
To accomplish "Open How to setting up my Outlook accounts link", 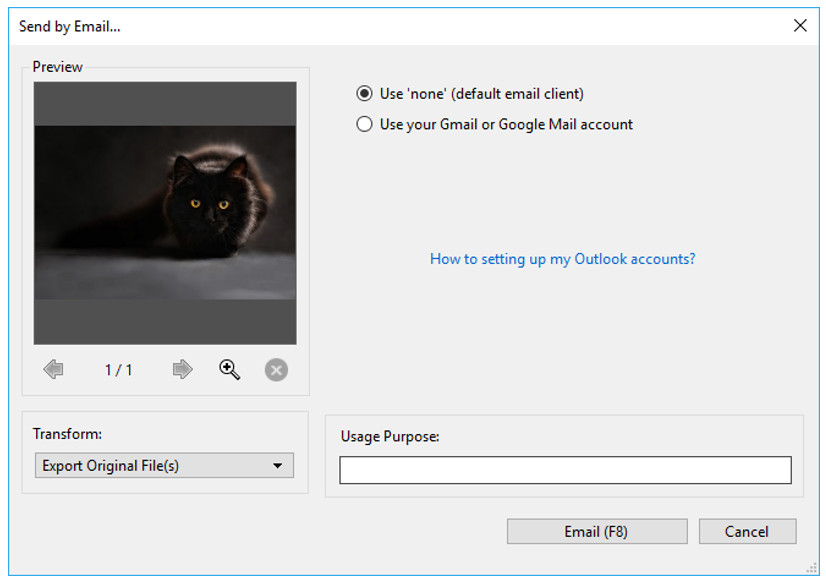I will point(563,259).
